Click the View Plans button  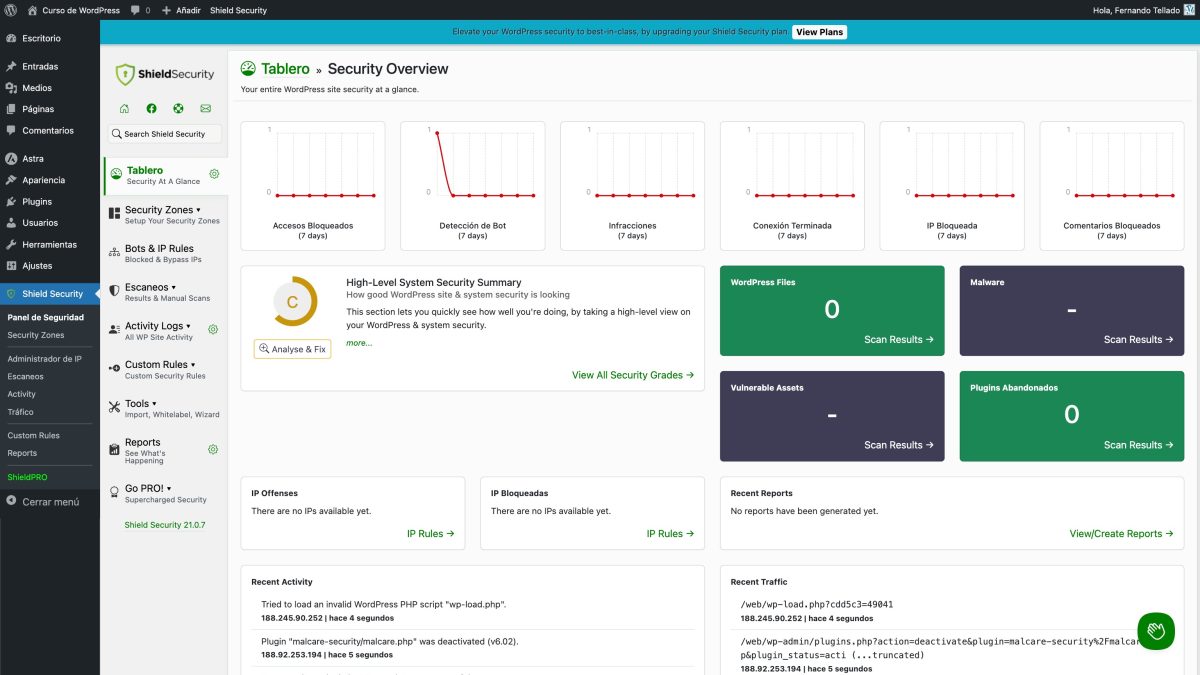click(x=819, y=32)
